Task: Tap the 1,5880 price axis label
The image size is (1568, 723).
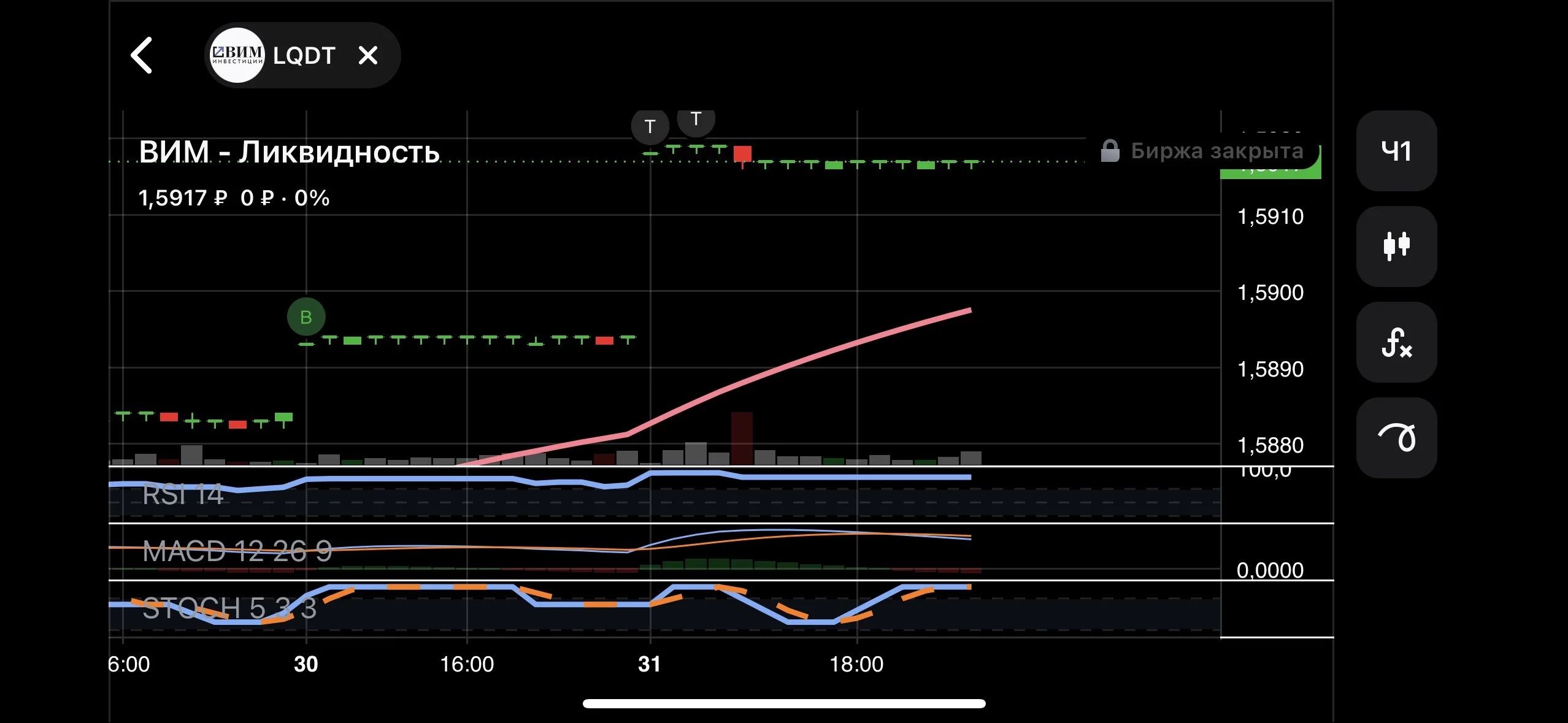Action: point(1270,445)
